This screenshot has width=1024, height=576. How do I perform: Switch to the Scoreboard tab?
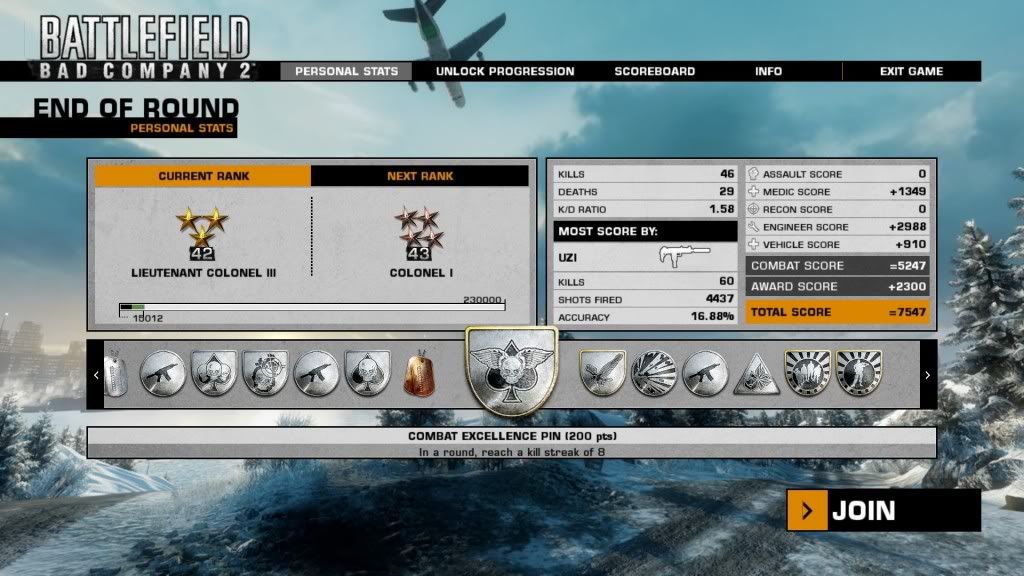pos(654,72)
